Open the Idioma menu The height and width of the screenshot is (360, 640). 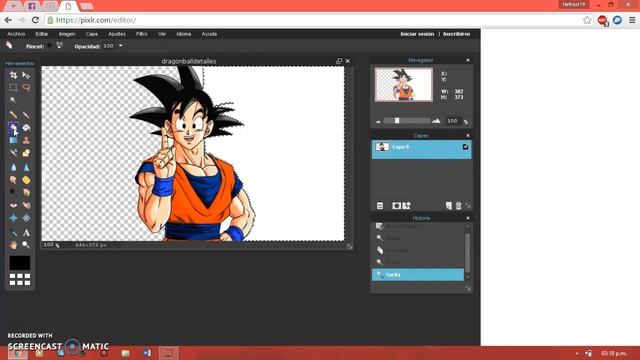pos(184,34)
